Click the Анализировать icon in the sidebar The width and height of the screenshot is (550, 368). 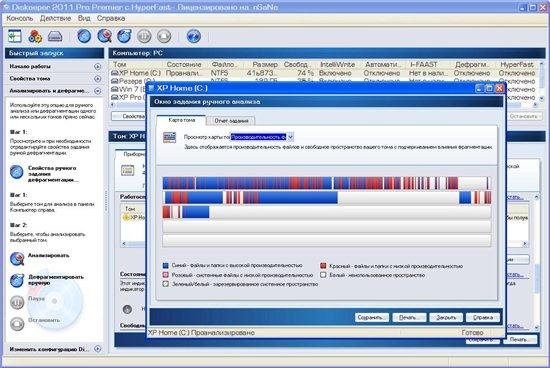click(x=17, y=259)
